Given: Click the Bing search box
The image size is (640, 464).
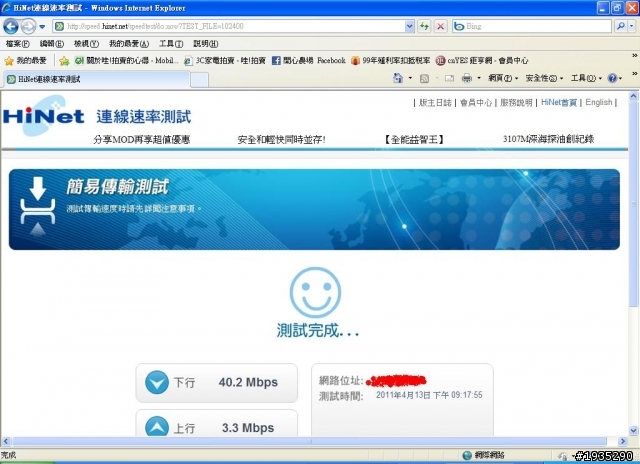Looking at the screenshot, I should [x=532, y=26].
